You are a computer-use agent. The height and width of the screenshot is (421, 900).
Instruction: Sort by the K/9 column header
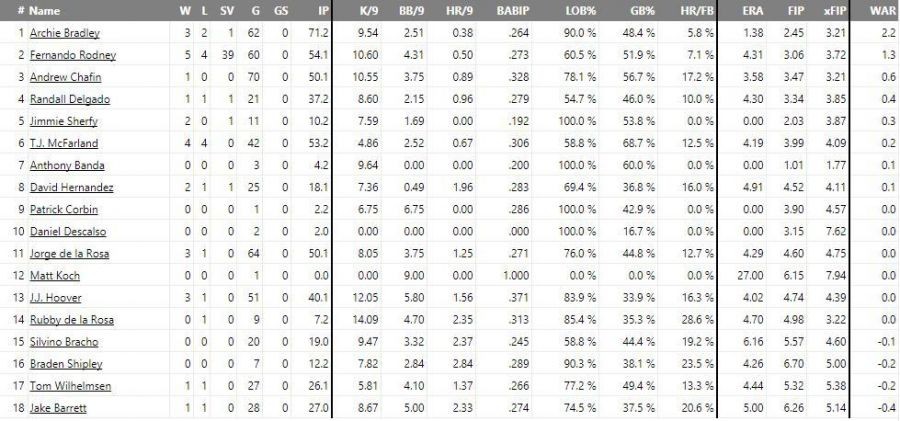367,10
